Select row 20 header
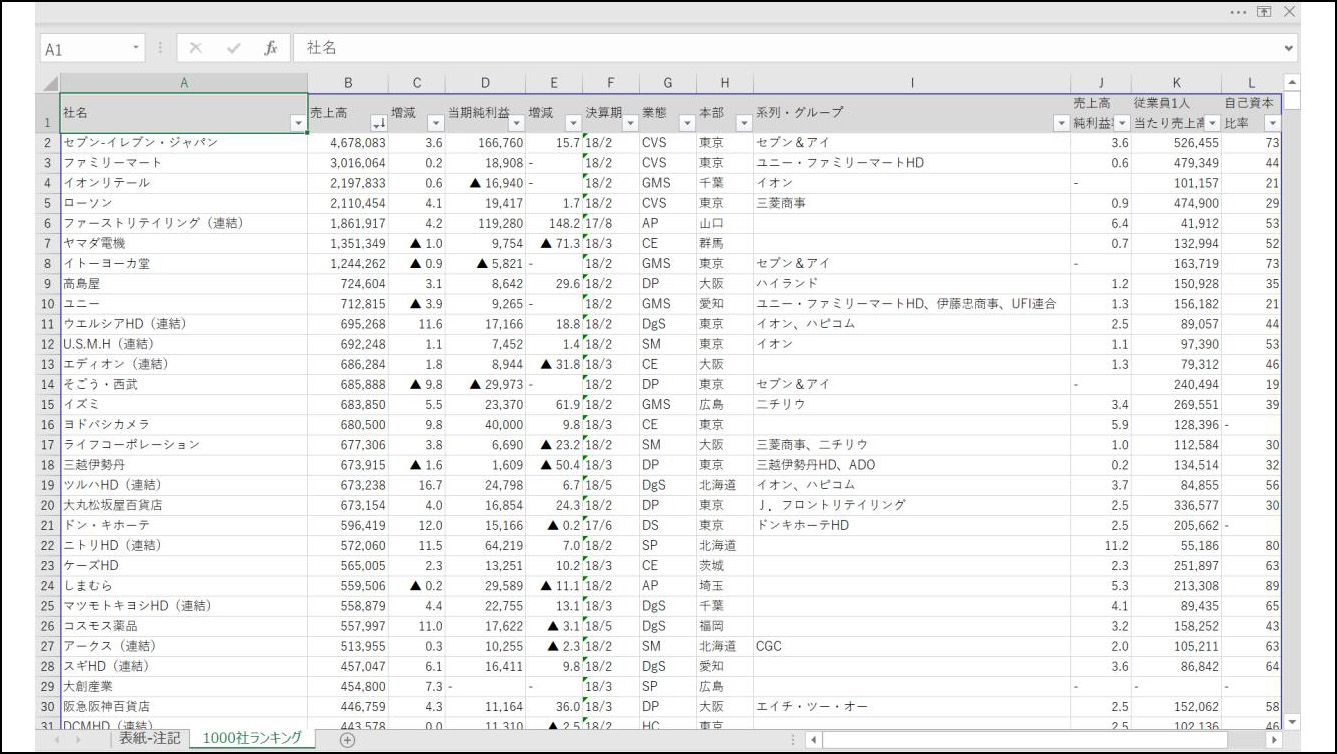This screenshot has width=1337, height=754. [x=48, y=505]
